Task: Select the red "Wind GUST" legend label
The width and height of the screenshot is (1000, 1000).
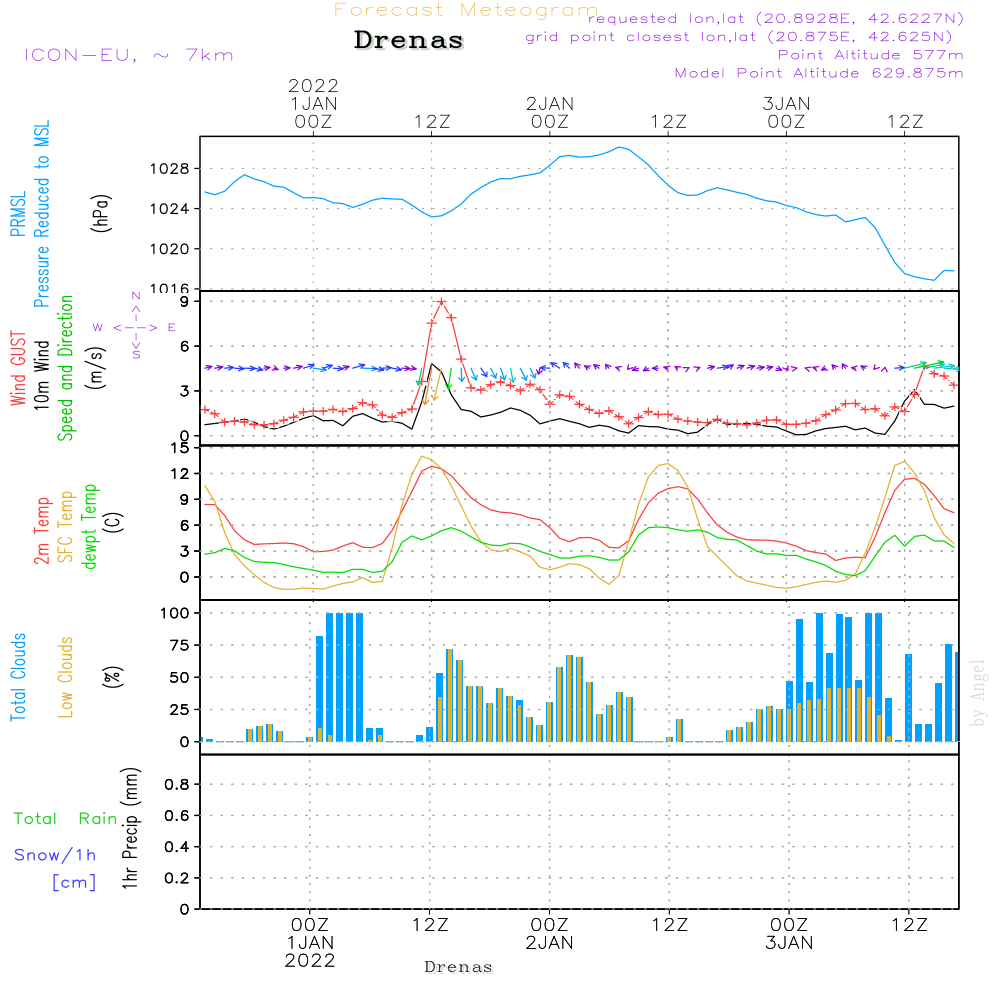Action: pos(18,371)
